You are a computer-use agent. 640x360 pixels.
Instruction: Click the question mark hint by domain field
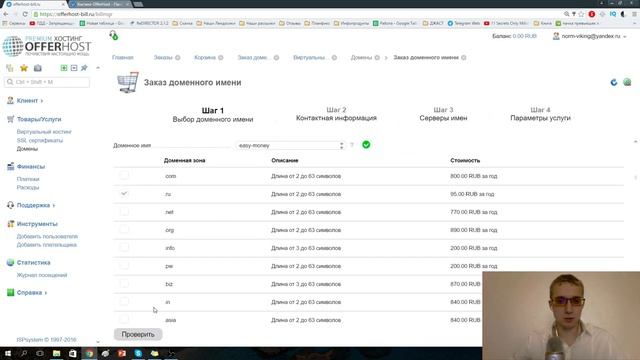pos(352,145)
